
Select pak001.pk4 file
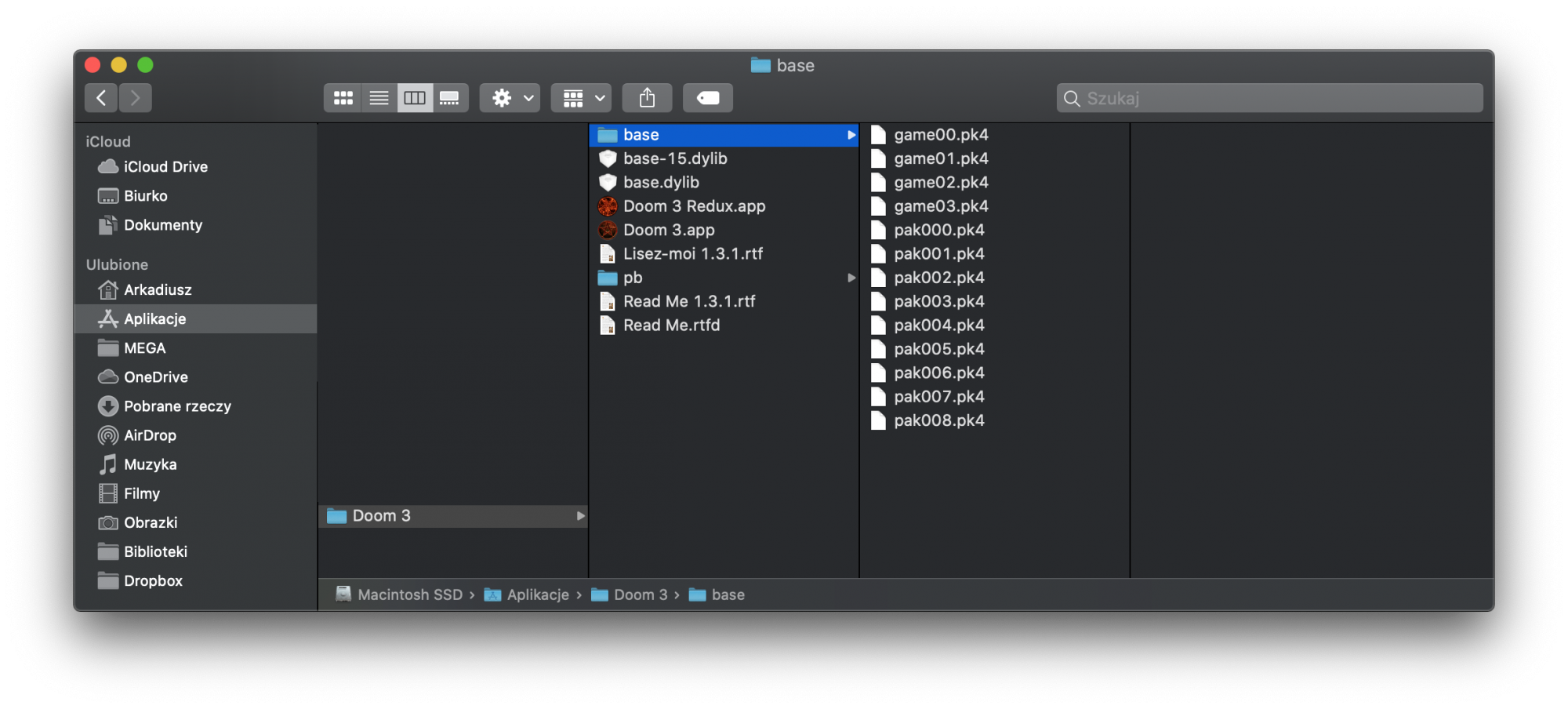995,254
